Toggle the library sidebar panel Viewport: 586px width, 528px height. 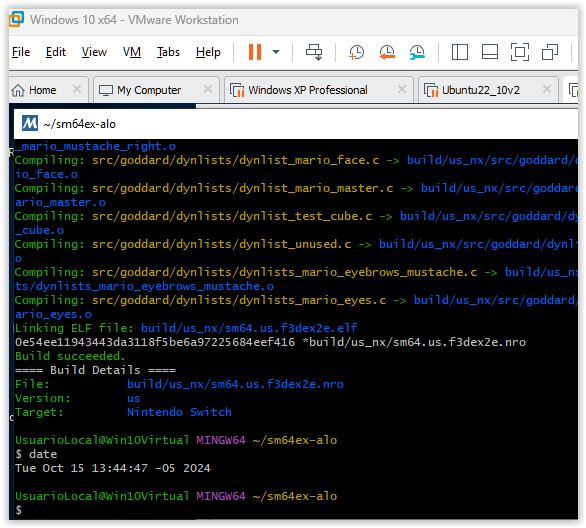(460, 52)
